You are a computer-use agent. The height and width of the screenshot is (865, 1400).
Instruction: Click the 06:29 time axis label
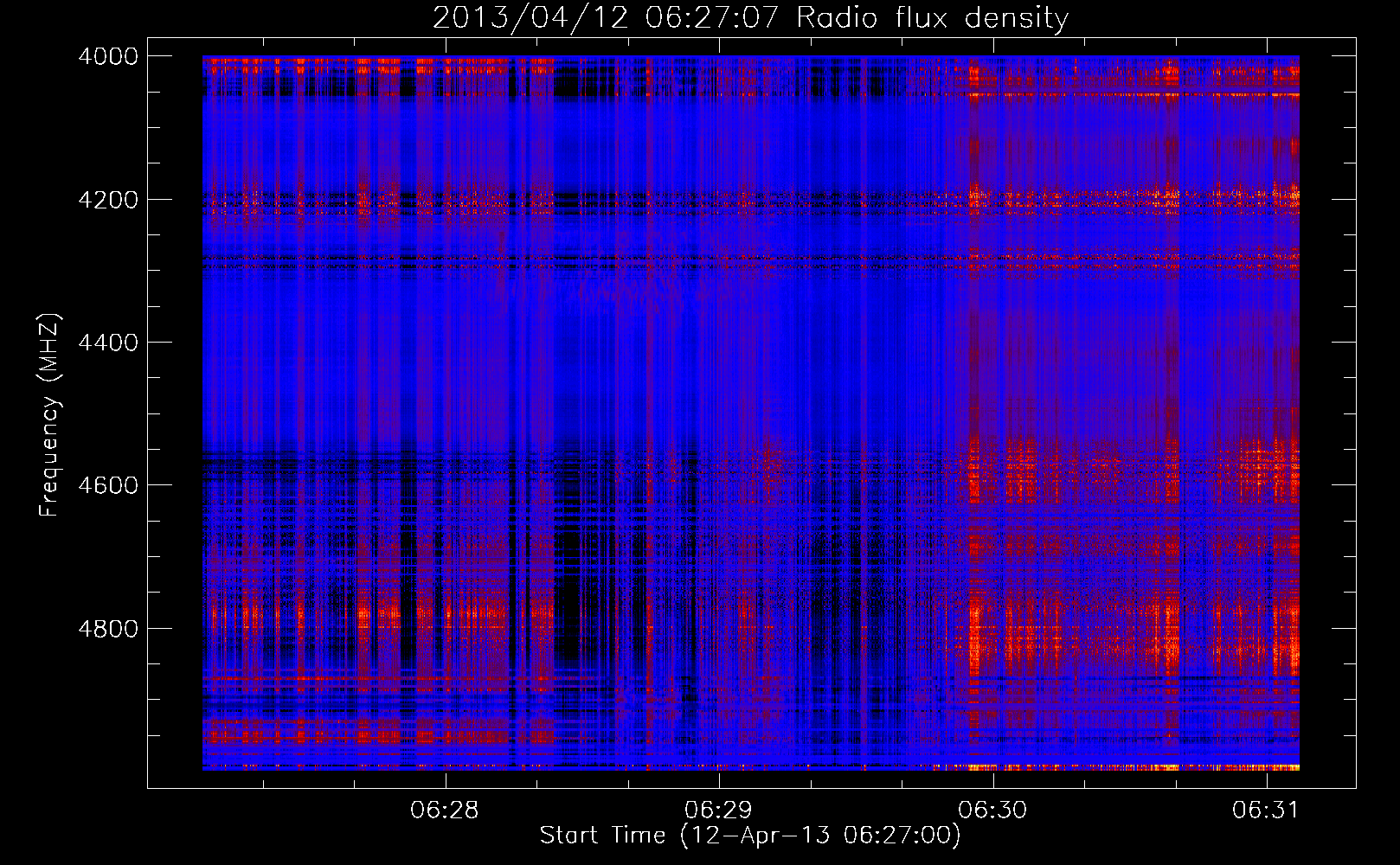pyautogui.click(x=718, y=811)
